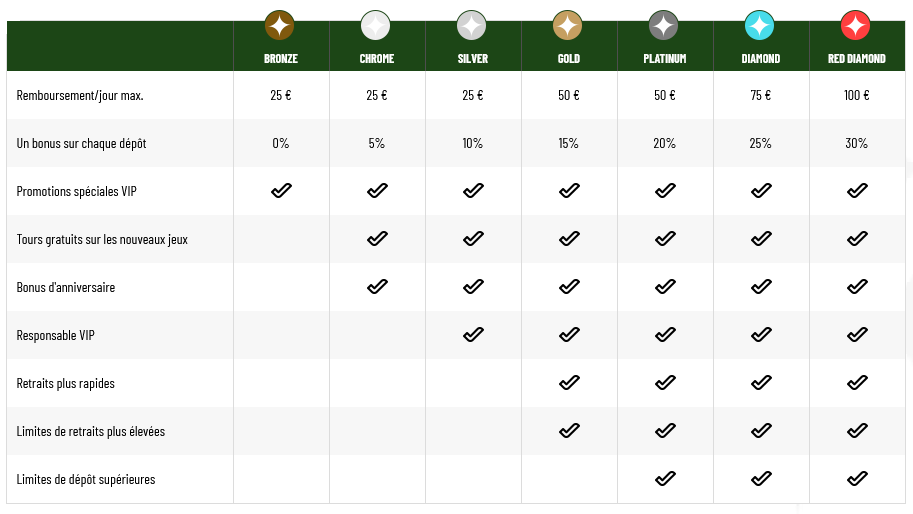913x514 pixels.
Task: Click the cyan Diamond star badge
Action: 759,26
